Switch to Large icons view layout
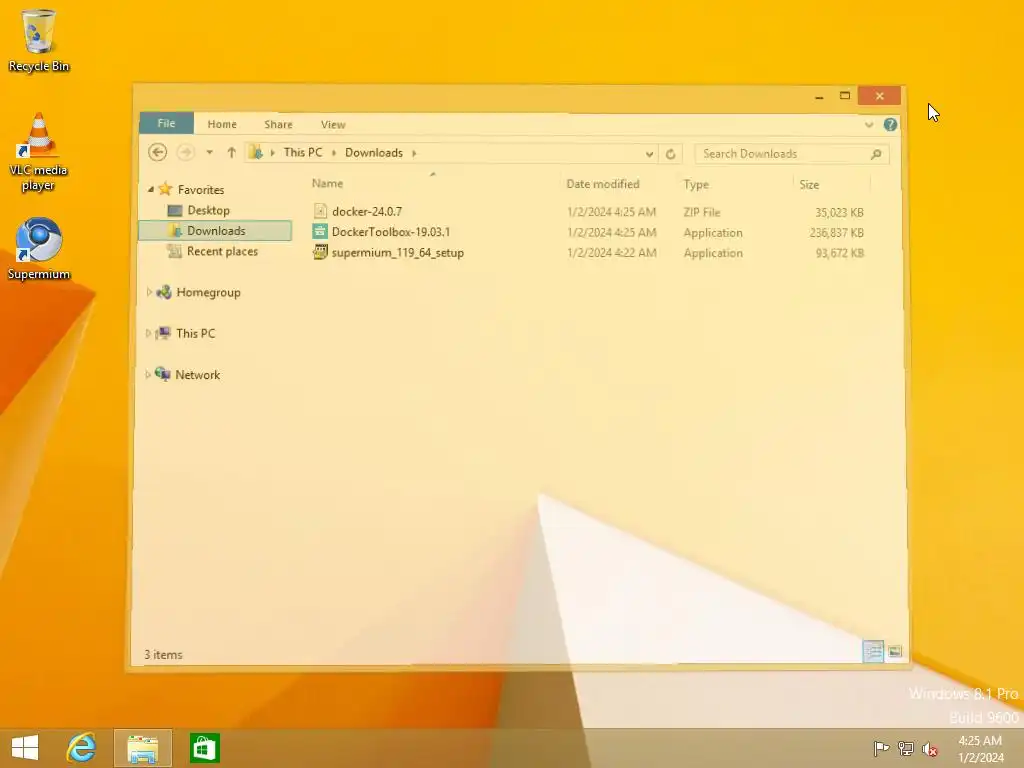This screenshot has width=1024, height=768. coord(895,651)
